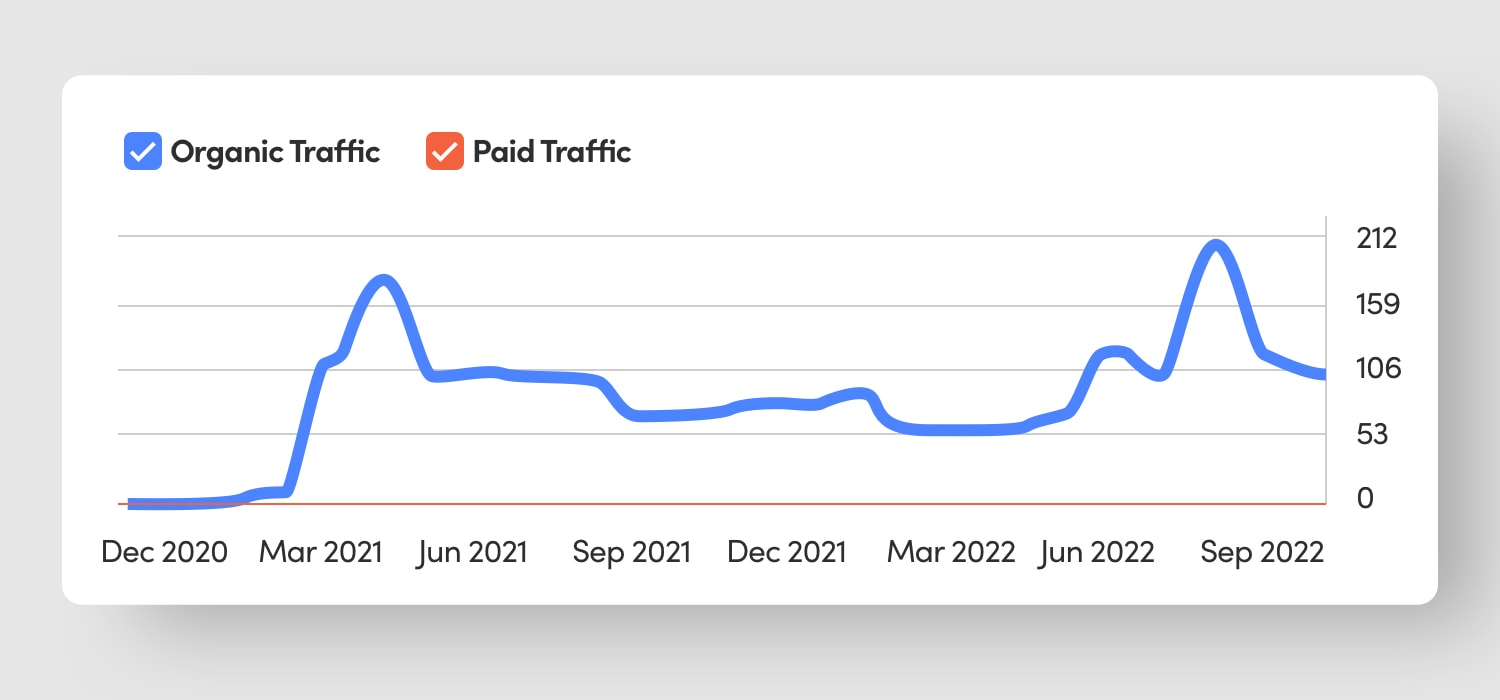Screen dimensions: 1500x700
Task: Toggle the Organic Traffic checkbox
Action: coord(142,151)
